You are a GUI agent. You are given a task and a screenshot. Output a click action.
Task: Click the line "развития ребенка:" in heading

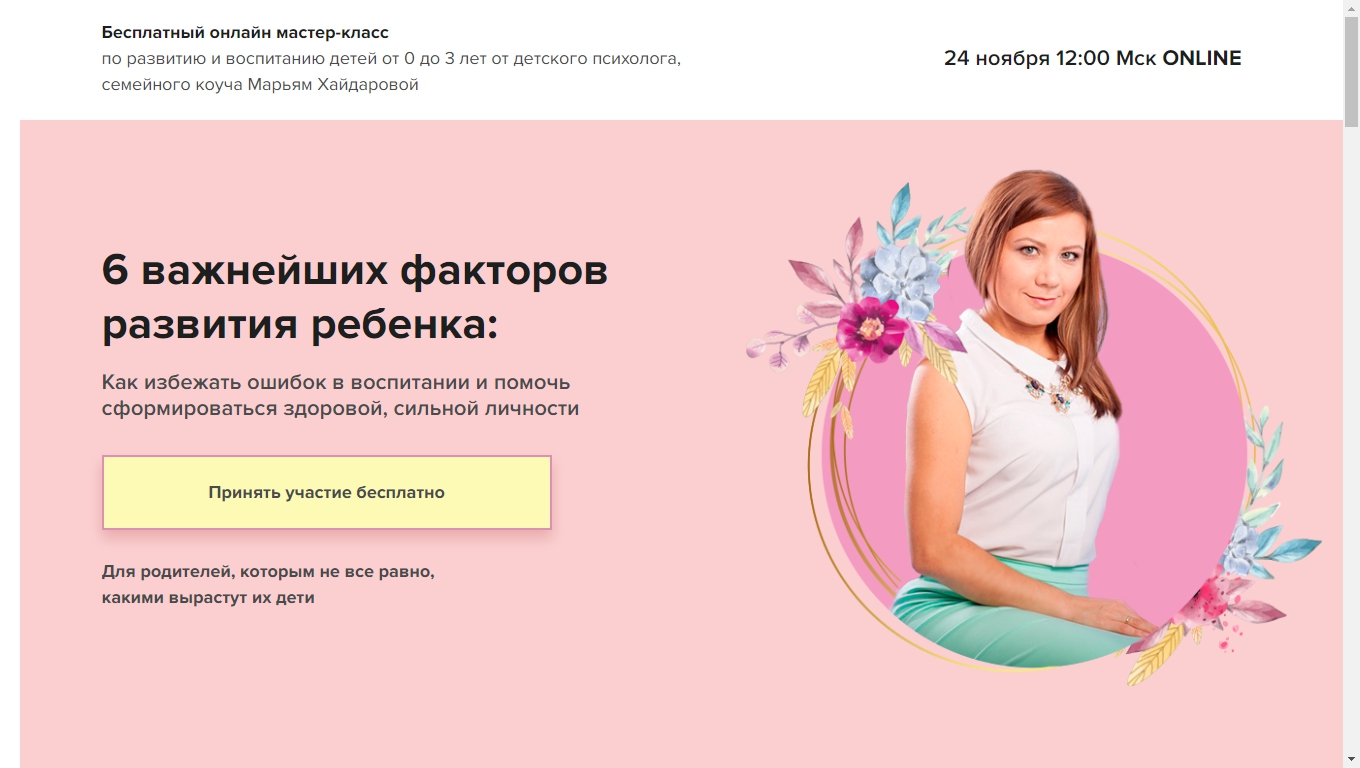coord(300,325)
